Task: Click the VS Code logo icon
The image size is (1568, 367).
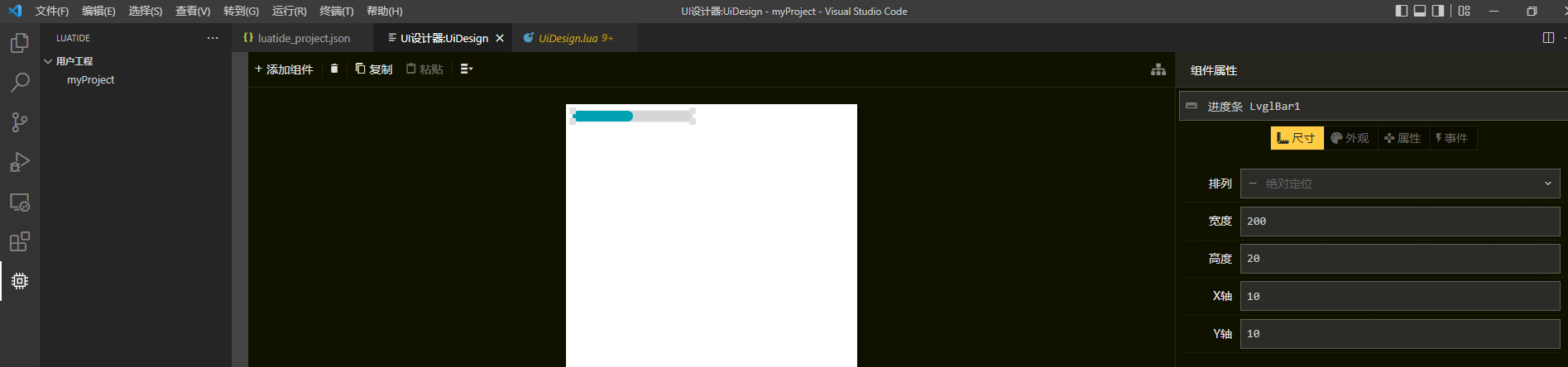Action: (14, 11)
